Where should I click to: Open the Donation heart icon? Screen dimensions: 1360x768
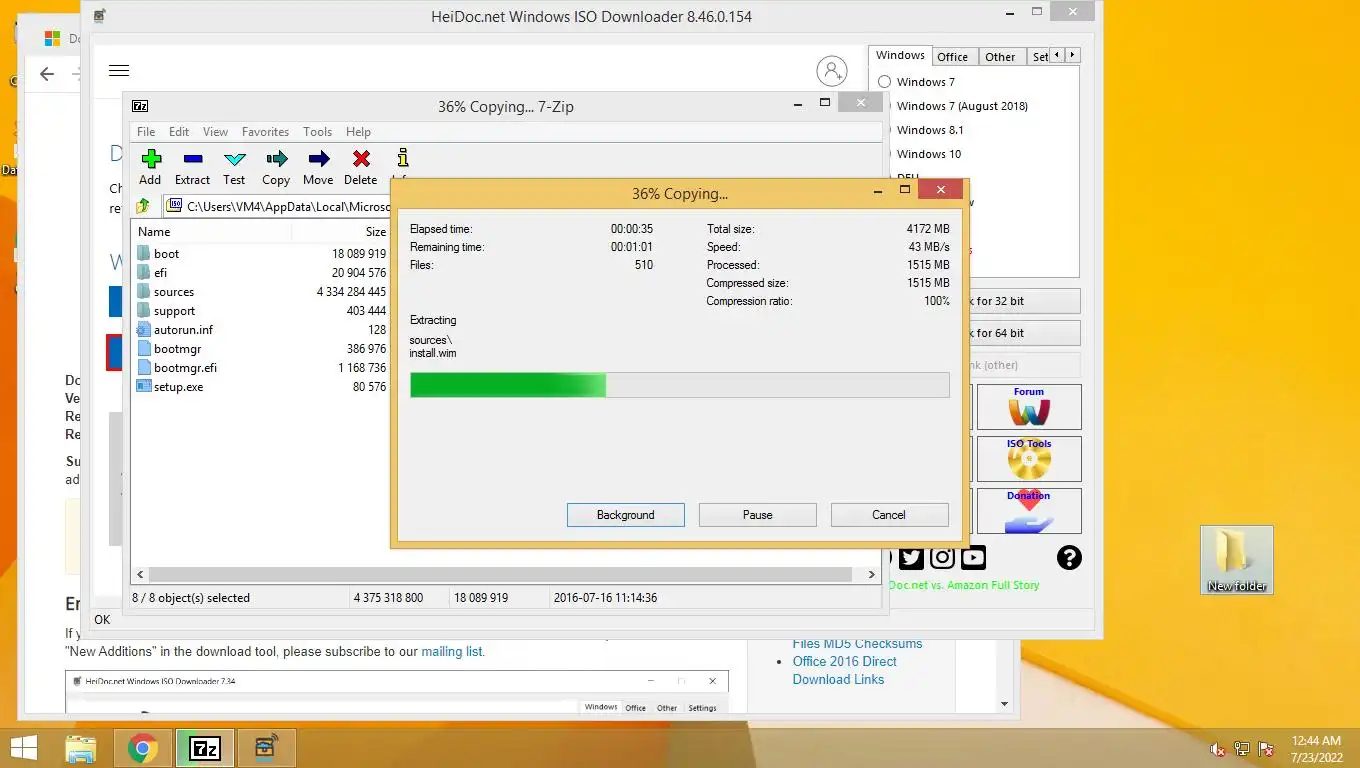tap(1029, 511)
